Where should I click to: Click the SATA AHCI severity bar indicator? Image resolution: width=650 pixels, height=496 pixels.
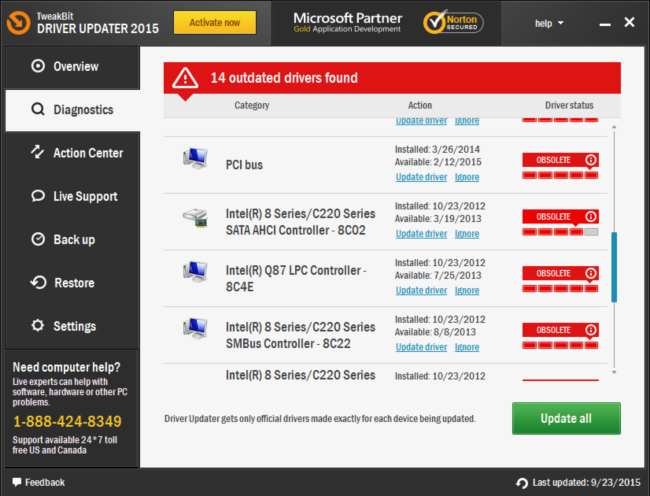pos(560,232)
